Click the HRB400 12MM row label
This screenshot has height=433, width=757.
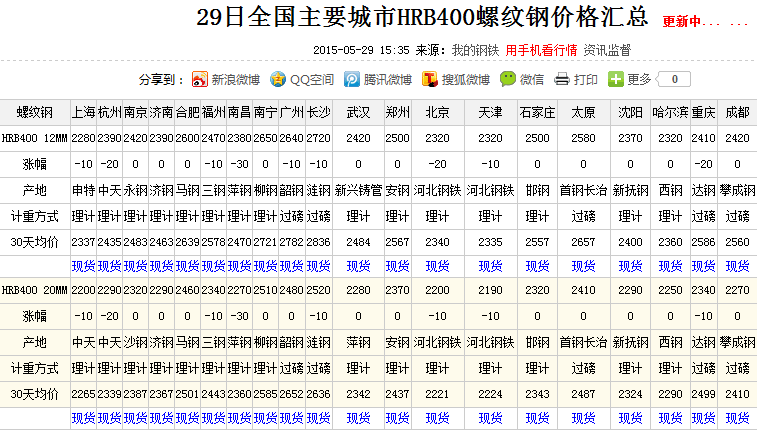click(35, 139)
